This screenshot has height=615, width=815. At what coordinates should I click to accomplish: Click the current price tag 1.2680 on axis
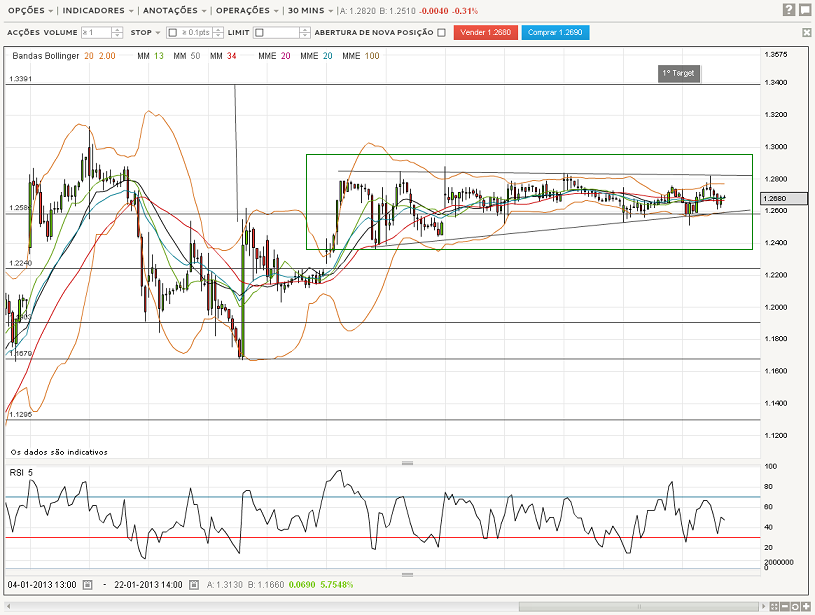(784, 199)
